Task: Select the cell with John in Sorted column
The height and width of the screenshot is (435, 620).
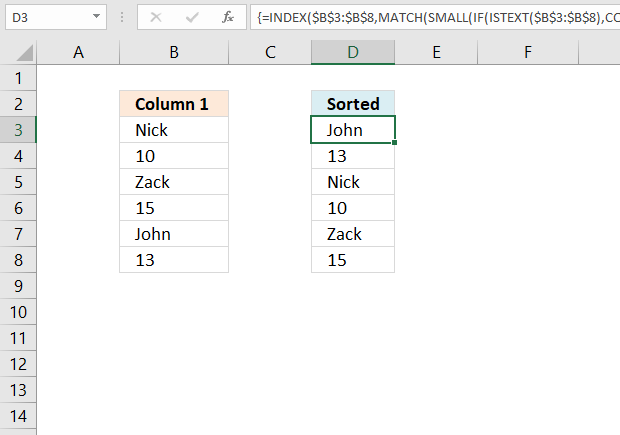Action: [353, 130]
